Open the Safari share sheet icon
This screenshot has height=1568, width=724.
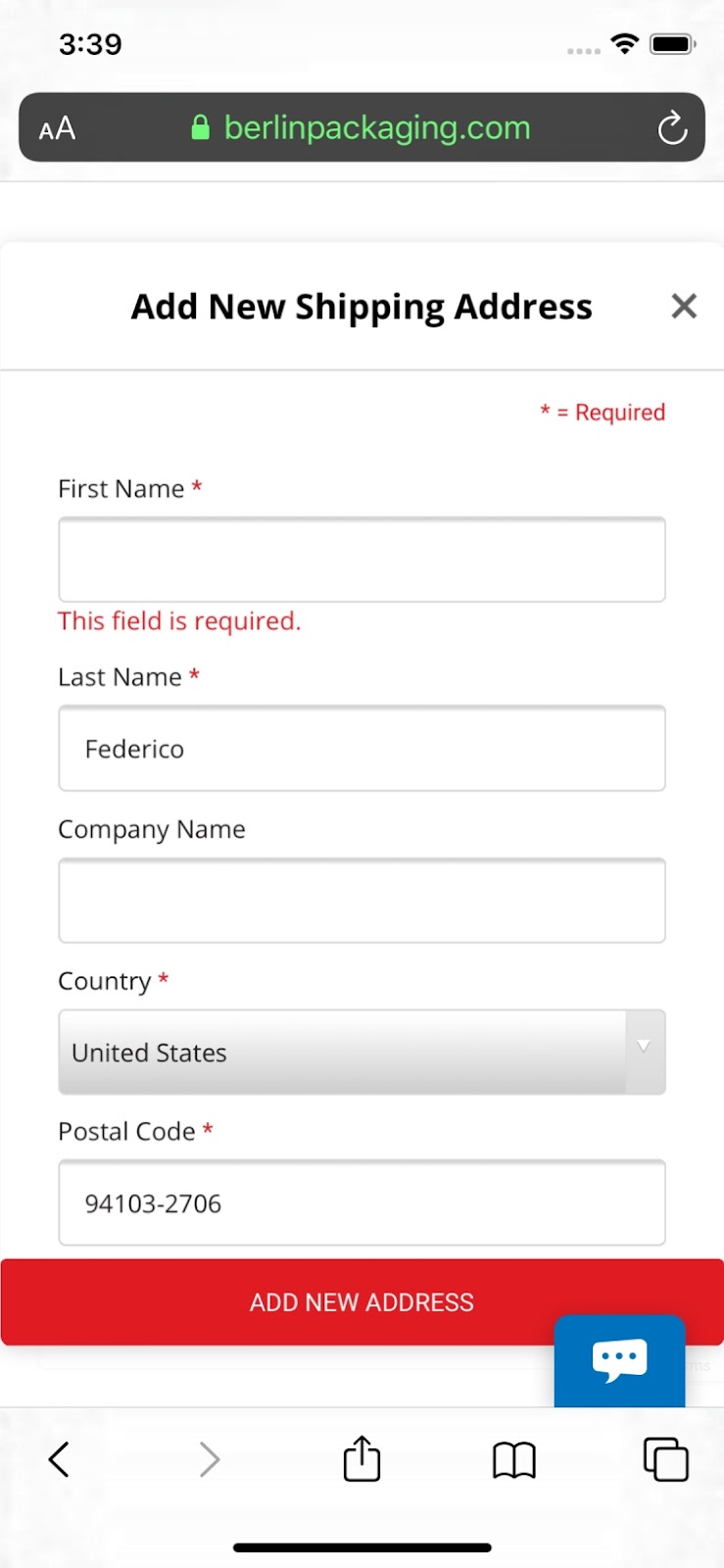pos(362,1459)
